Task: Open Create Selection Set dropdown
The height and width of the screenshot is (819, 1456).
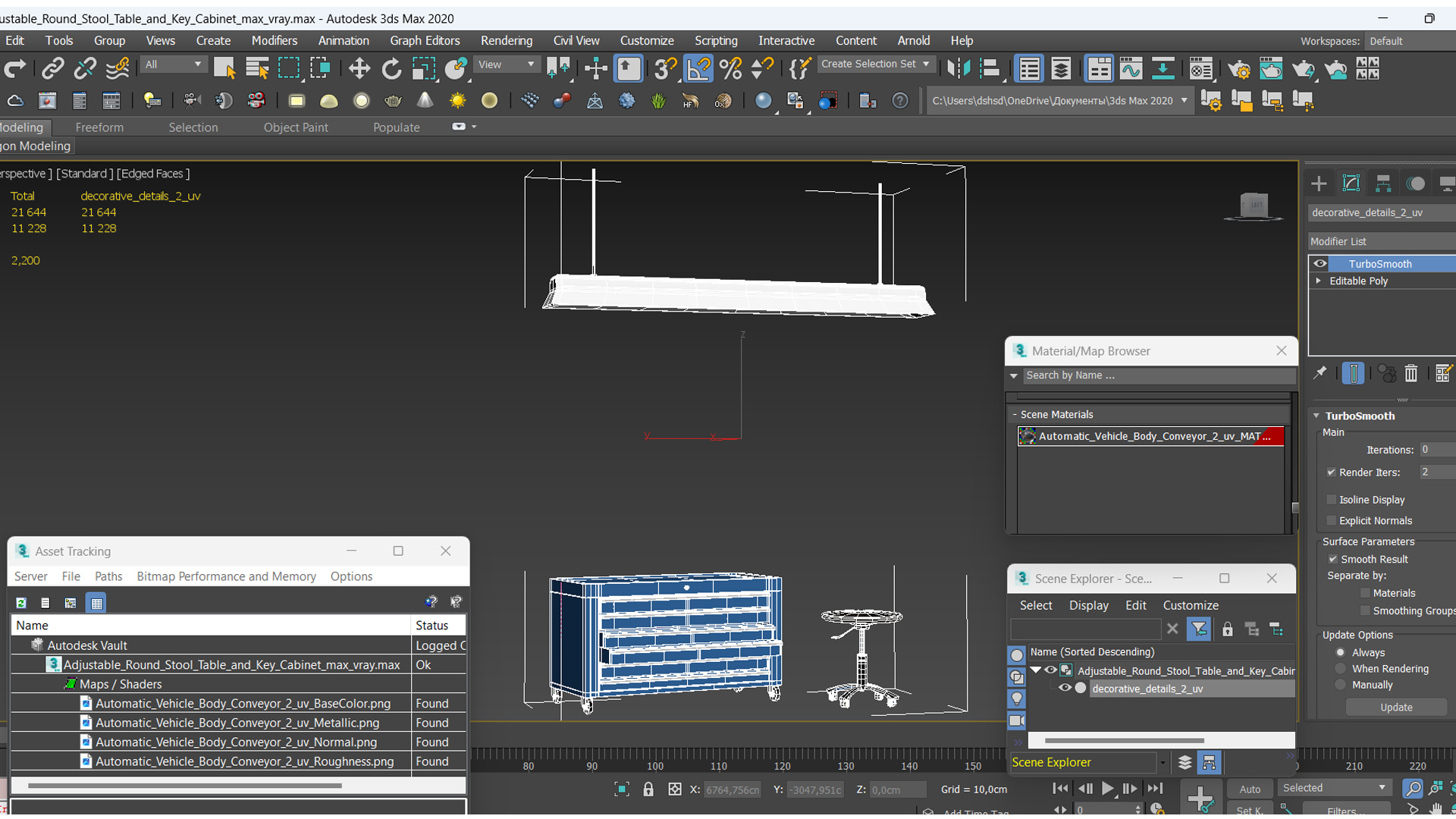Action: (875, 64)
